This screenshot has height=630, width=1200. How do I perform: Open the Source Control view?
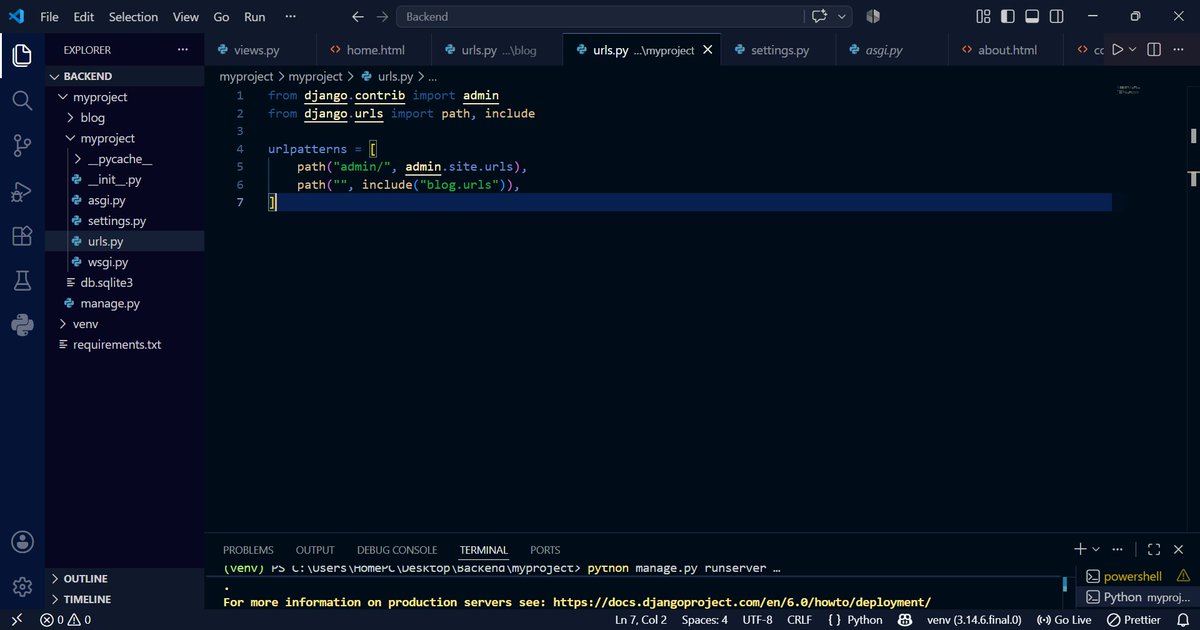tap(22, 145)
